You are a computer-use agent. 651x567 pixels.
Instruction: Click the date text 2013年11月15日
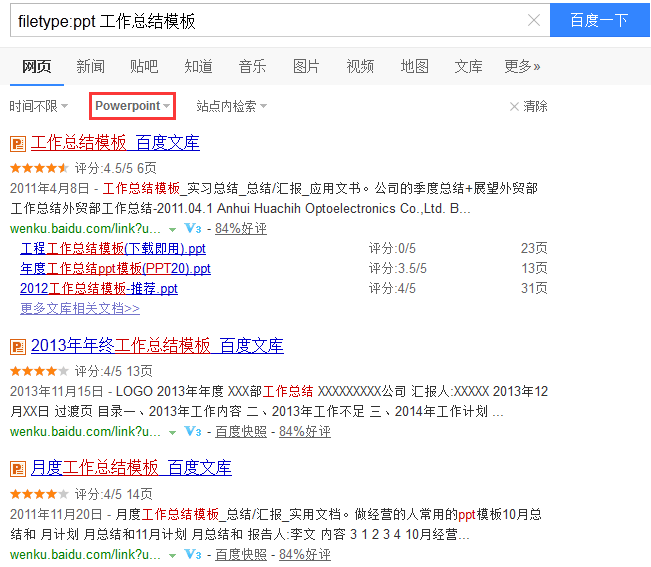click(56, 391)
